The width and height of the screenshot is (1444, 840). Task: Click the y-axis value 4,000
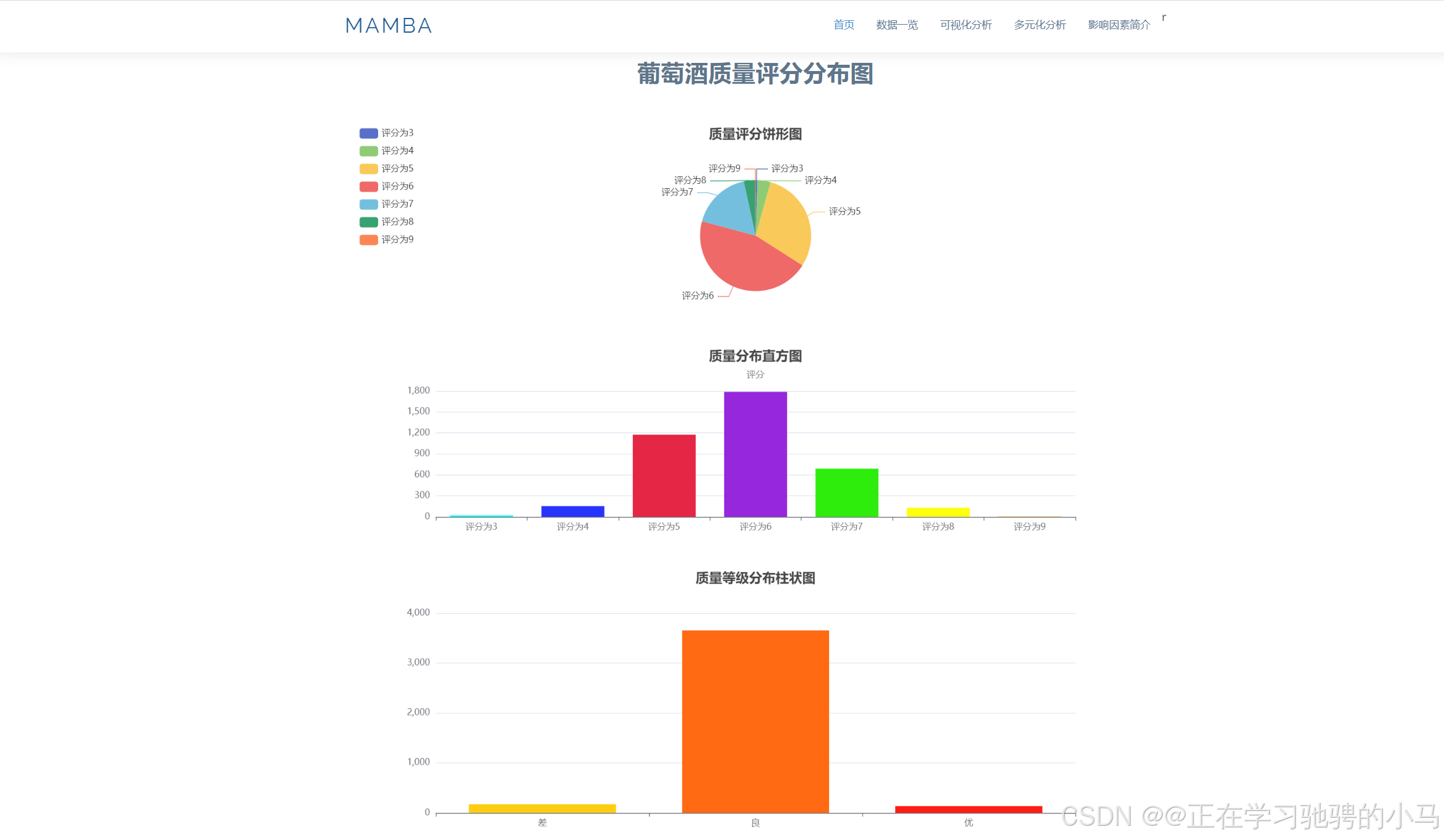418,612
